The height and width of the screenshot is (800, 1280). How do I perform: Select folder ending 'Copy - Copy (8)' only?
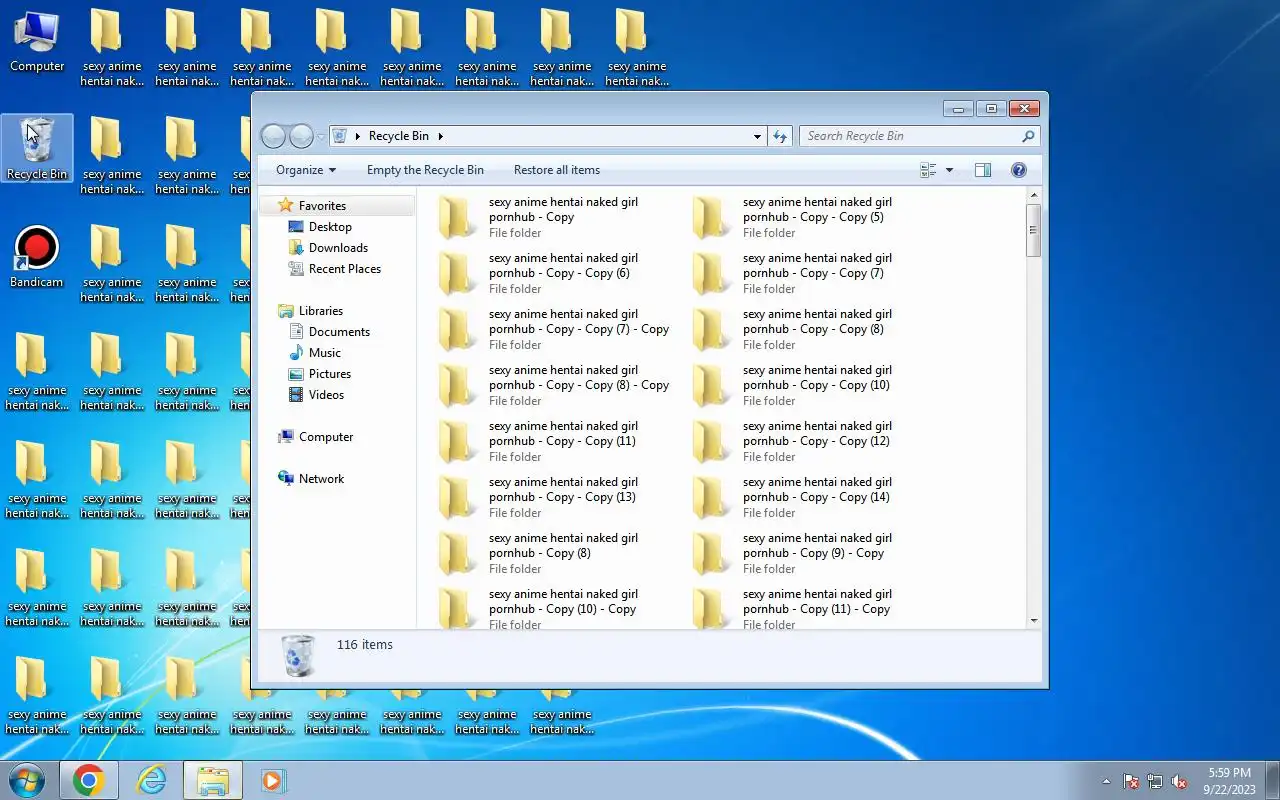click(810, 329)
